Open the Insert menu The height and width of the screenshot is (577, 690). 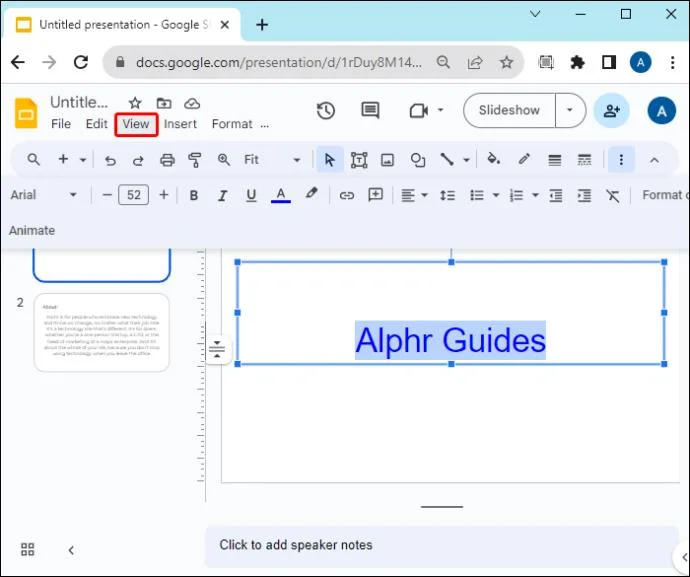(x=180, y=125)
